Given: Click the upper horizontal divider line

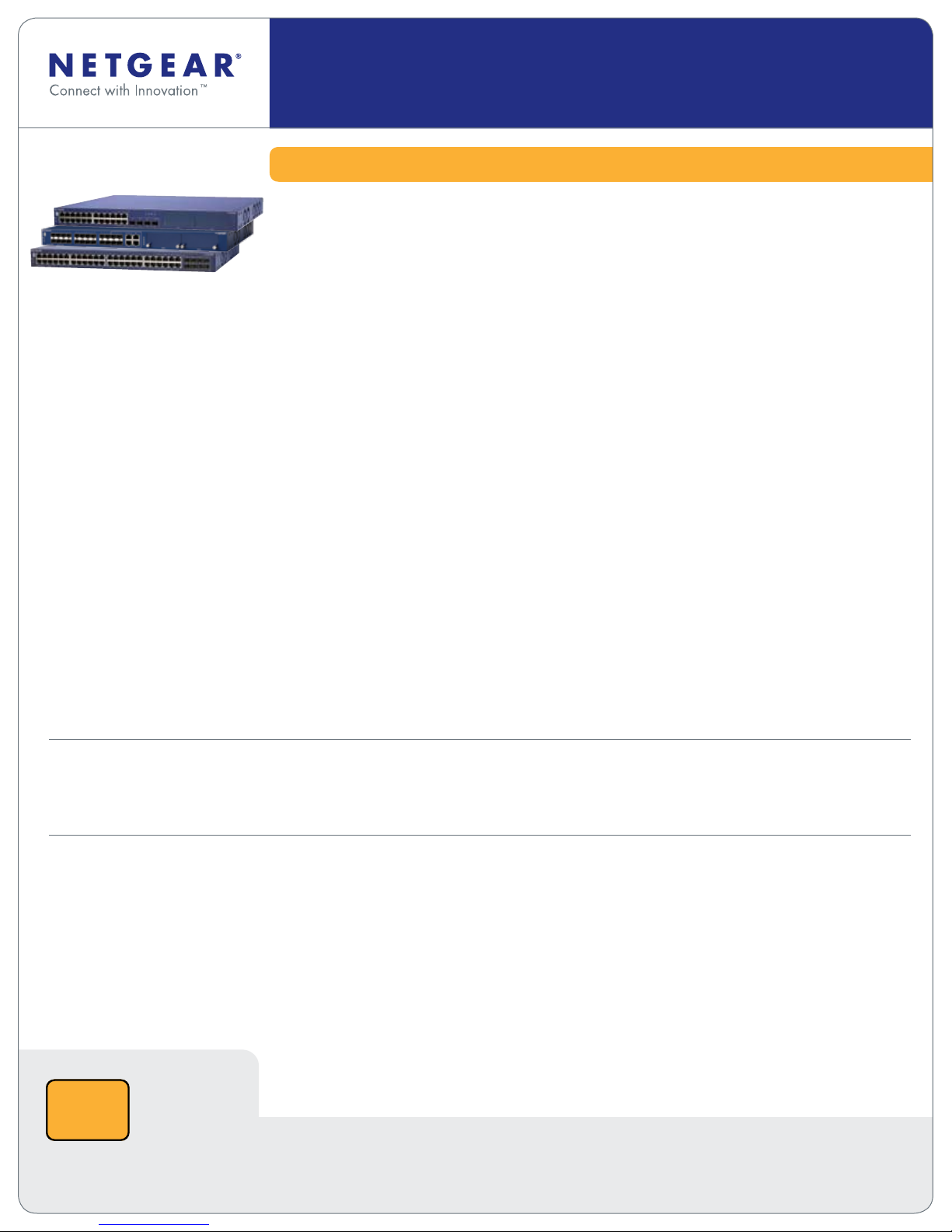Looking at the screenshot, I should 479,739.
